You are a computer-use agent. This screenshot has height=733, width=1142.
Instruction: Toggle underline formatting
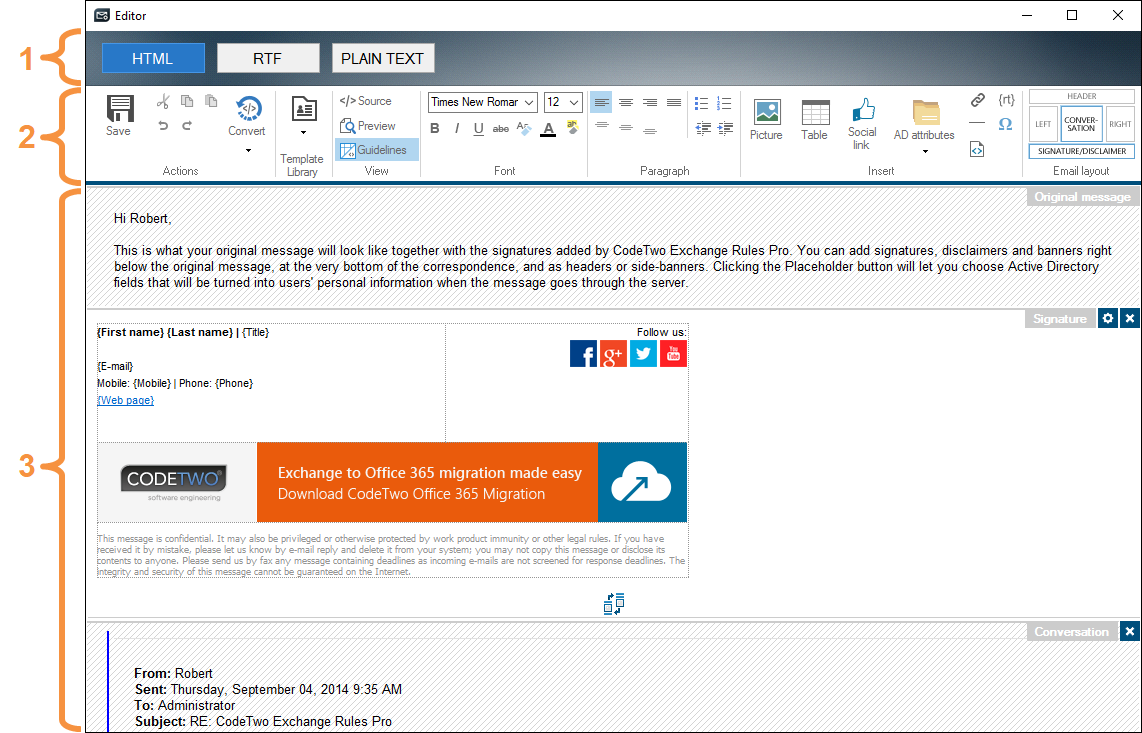pyautogui.click(x=479, y=129)
